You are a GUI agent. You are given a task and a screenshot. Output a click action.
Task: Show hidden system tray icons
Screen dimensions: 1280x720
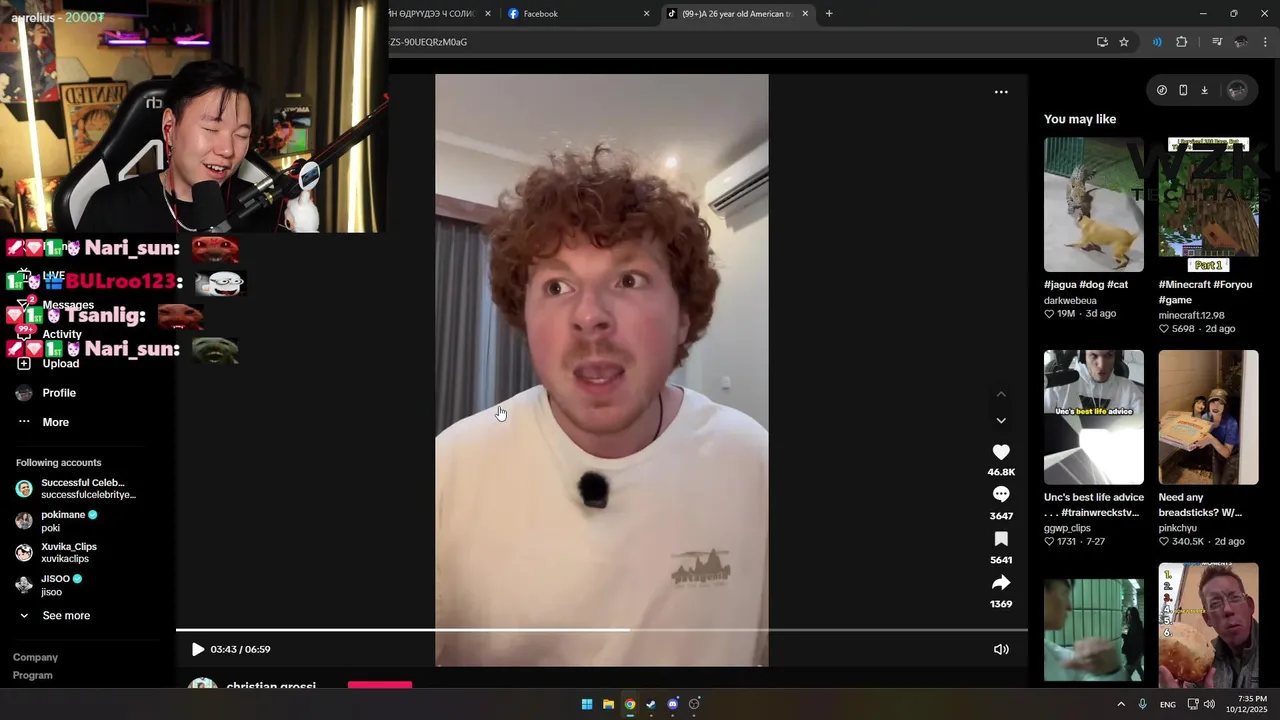click(x=1121, y=704)
